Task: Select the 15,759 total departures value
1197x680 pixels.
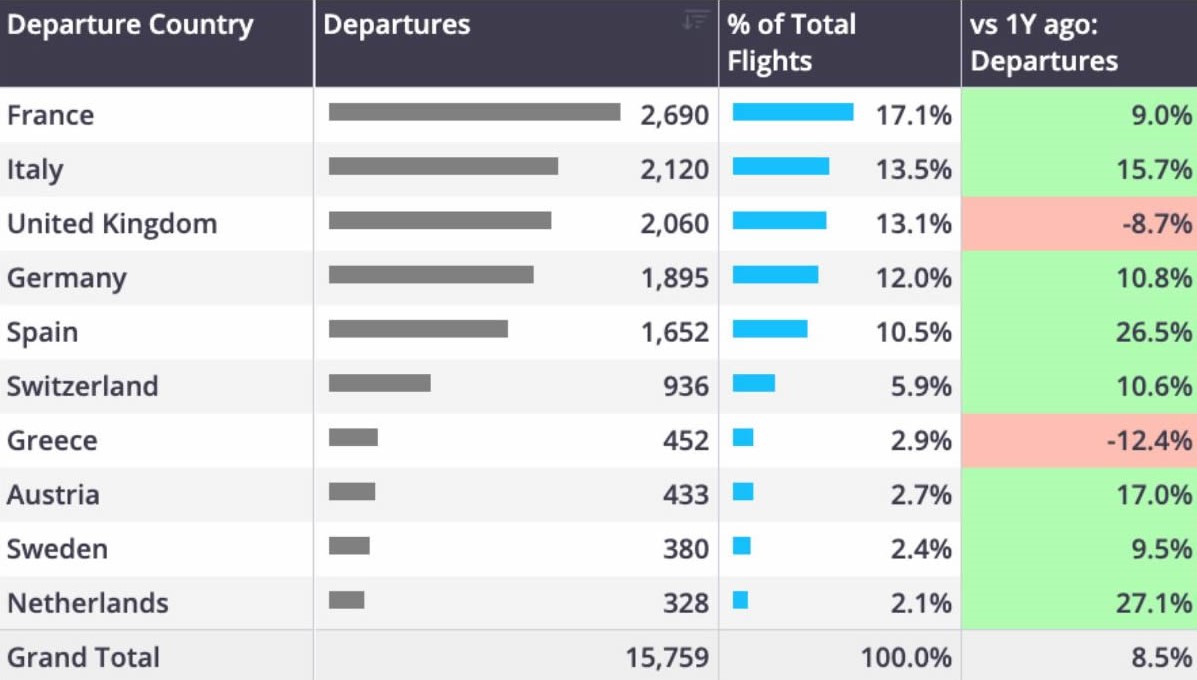Action: tap(667, 657)
